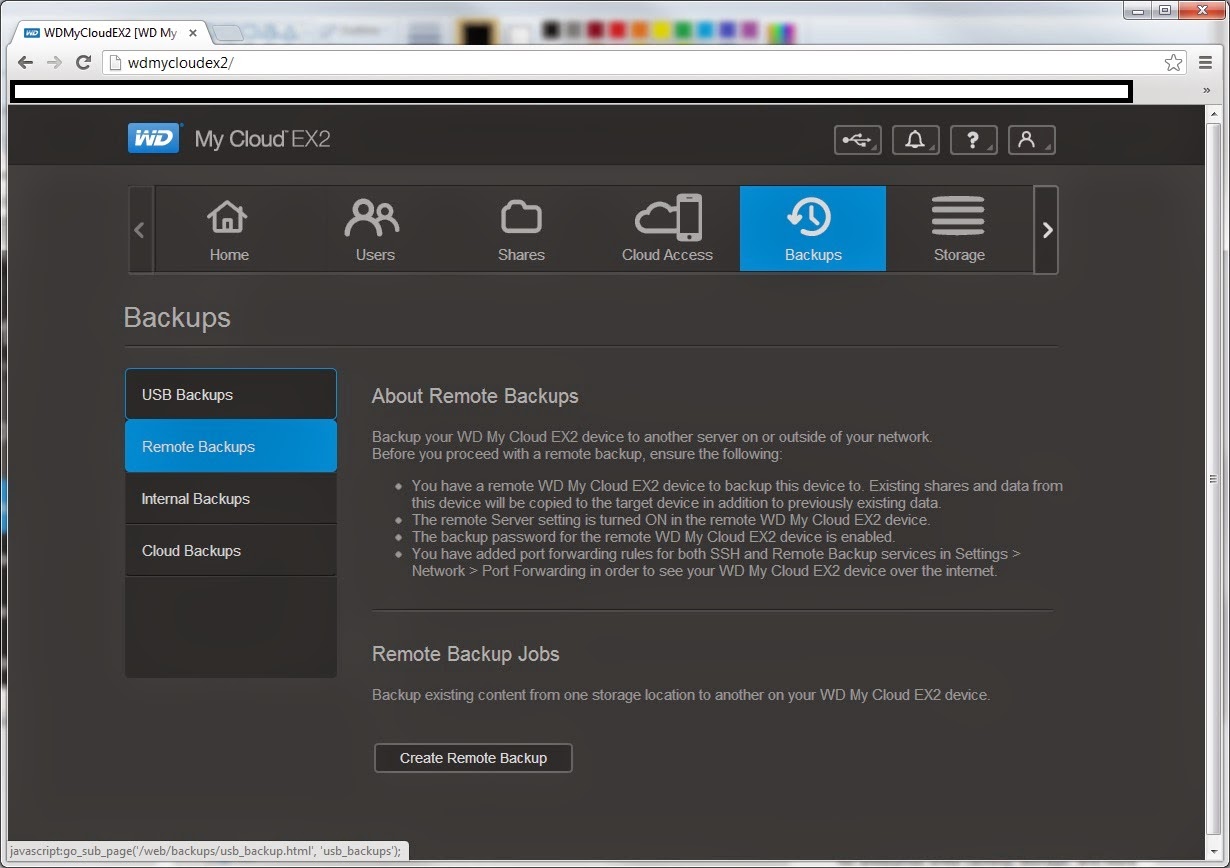Screen dimensions: 1230x868
Task: Bookmark this page with the star icon
Action: (1173, 63)
